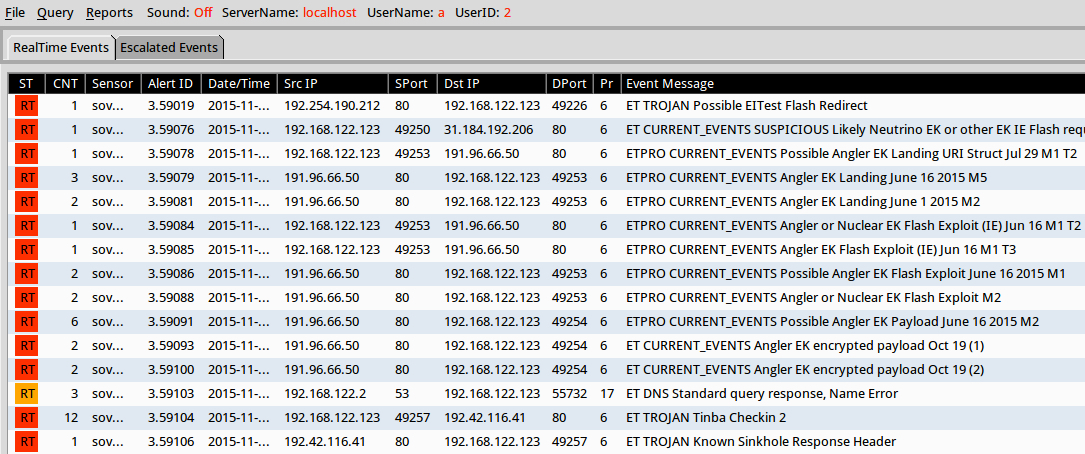Click RT badge of alert 3.59091
The image size is (1085, 454).
(x=27, y=321)
